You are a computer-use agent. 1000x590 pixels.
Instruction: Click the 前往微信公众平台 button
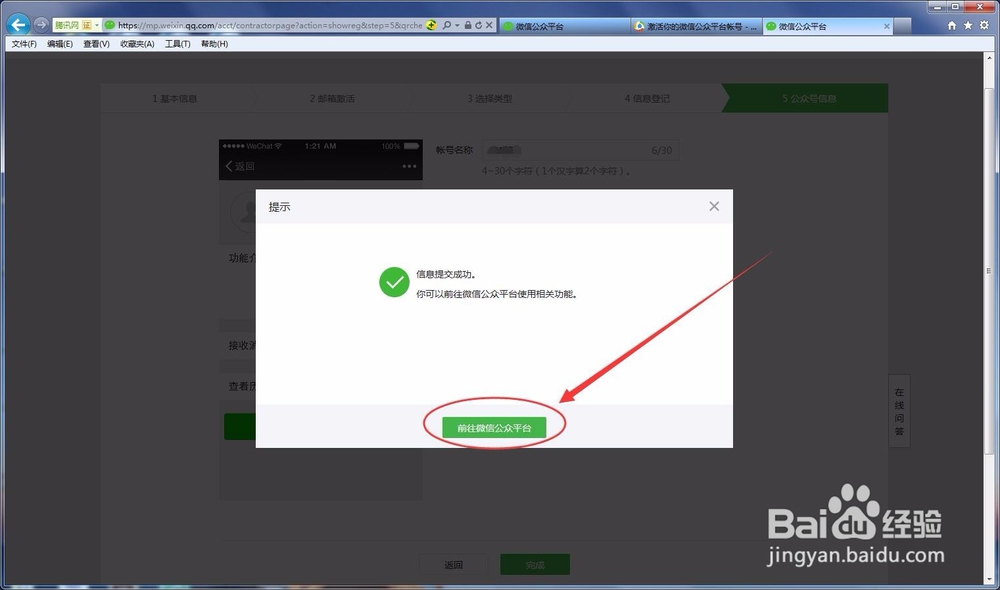pos(494,427)
